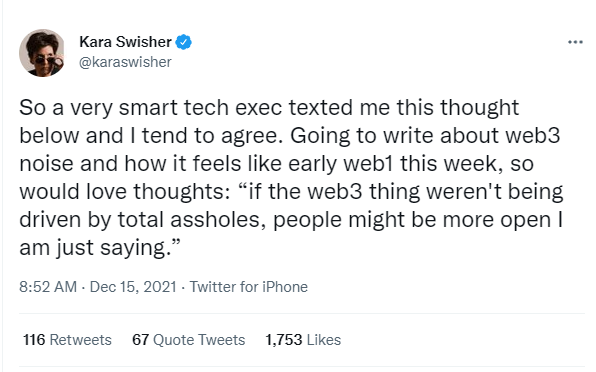Visit the Kara Swisher display name link
Viewport: 596px width, 372px height.
point(125,42)
